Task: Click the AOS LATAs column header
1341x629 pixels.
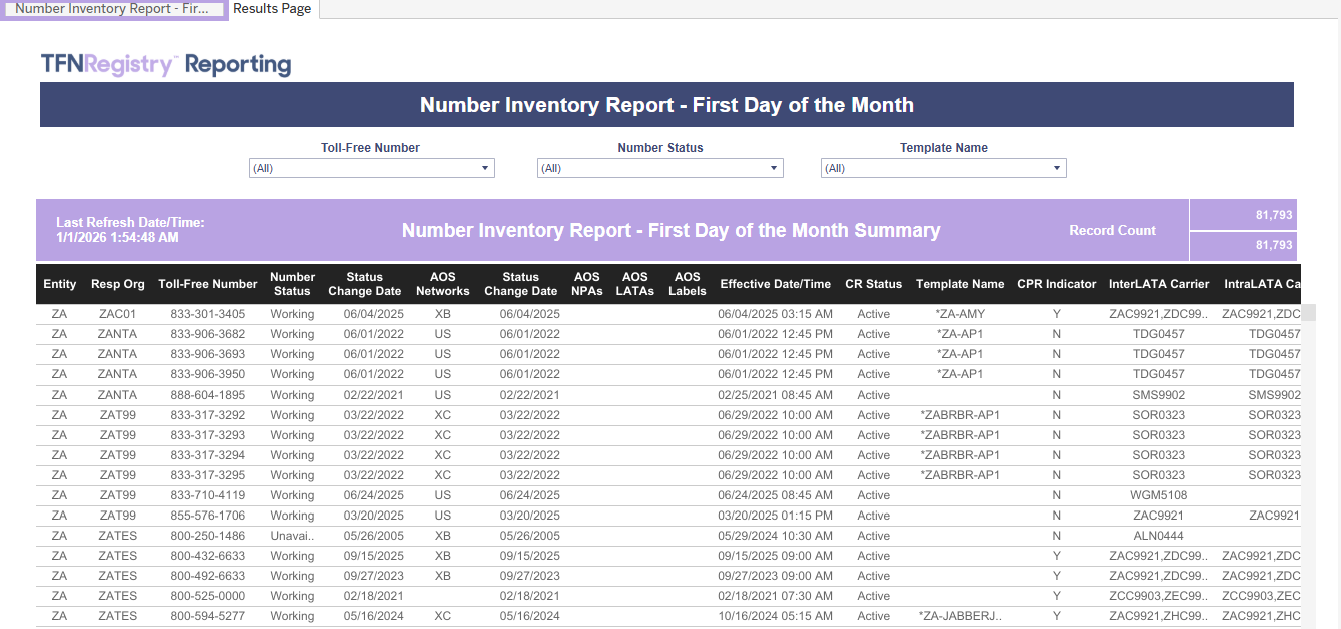Action: pyautogui.click(x=635, y=284)
